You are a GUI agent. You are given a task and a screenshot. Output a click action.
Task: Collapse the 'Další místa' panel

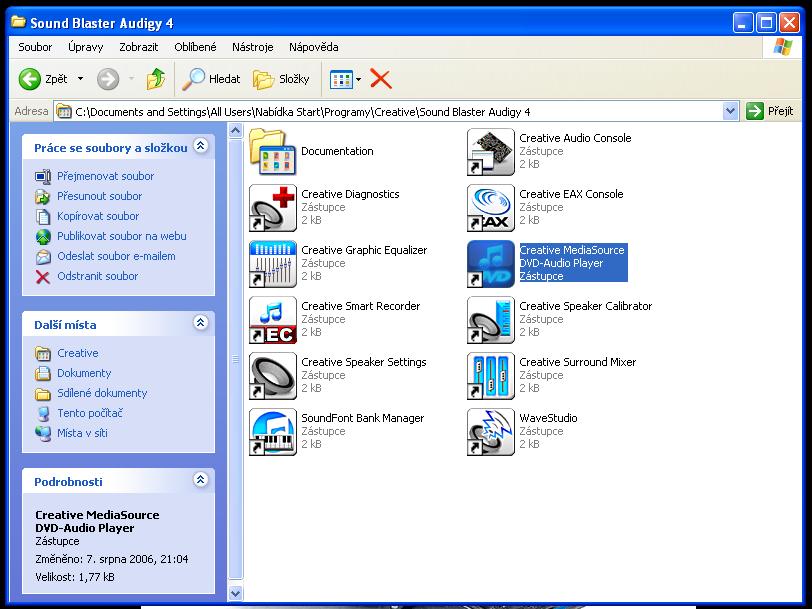200,324
